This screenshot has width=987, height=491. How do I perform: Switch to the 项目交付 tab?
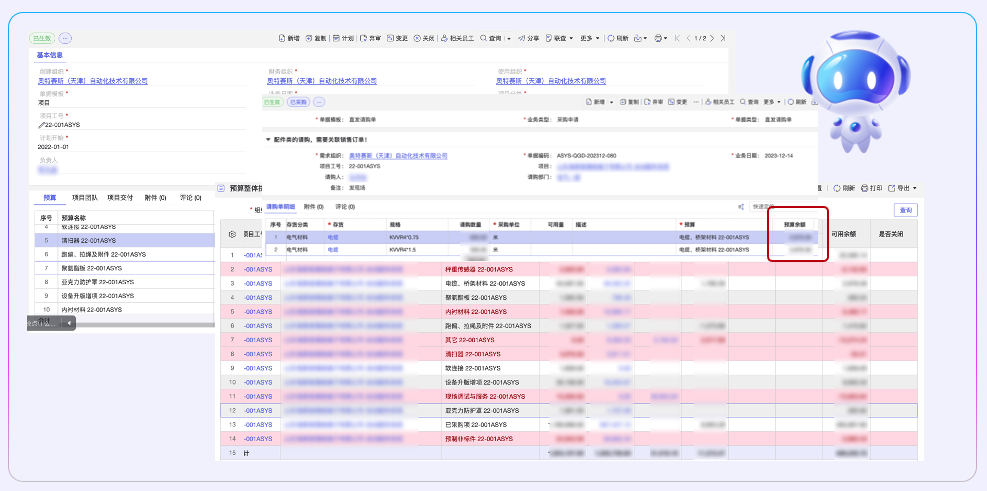pos(120,198)
